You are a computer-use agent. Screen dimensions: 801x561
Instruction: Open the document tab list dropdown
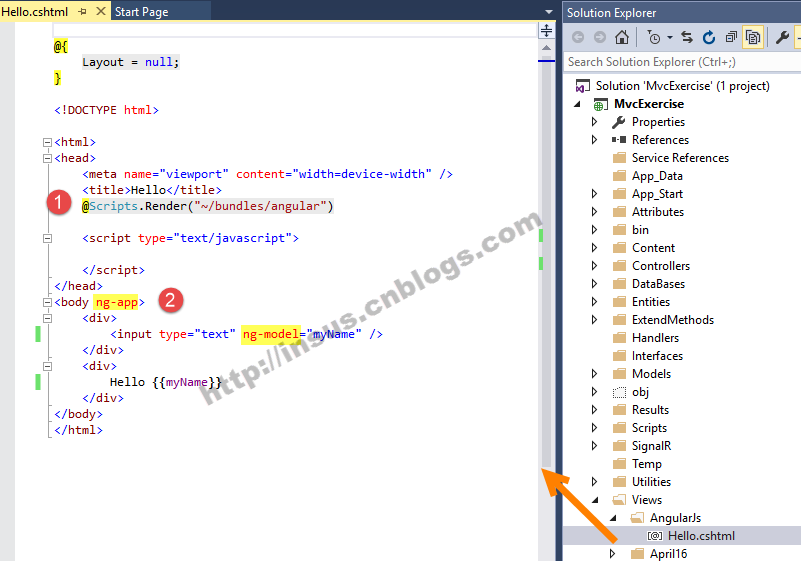pyautogui.click(x=549, y=11)
